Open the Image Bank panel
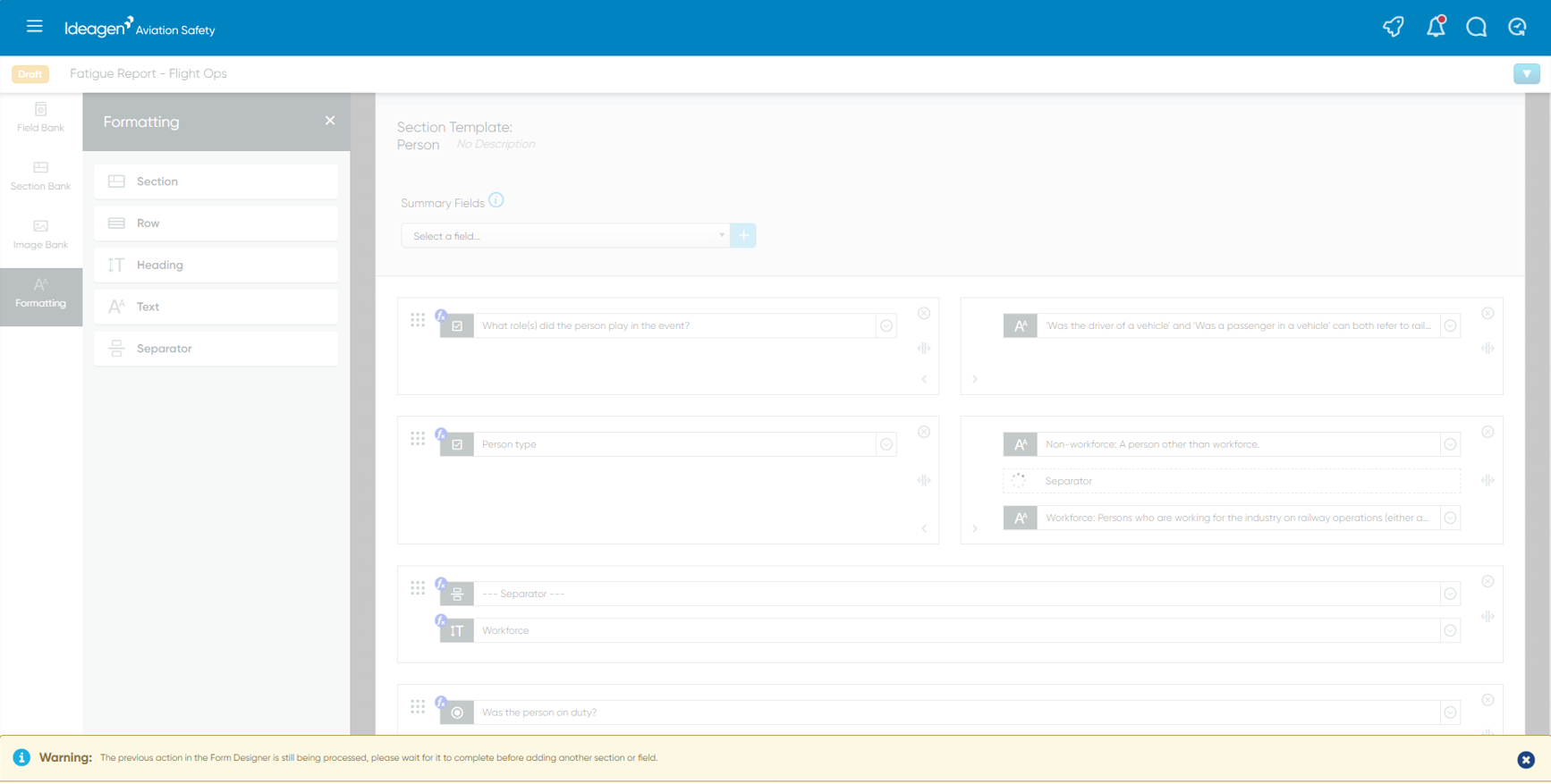 [41, 235]
